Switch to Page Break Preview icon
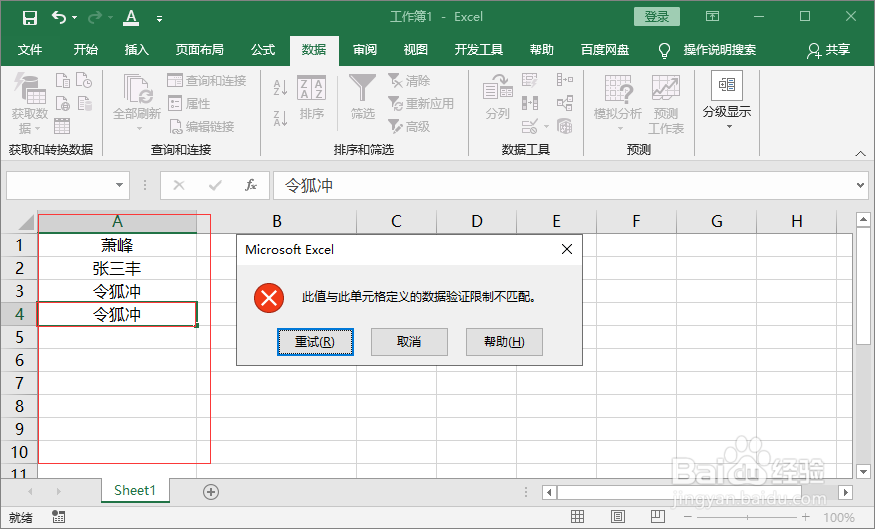 click(658, 517)
